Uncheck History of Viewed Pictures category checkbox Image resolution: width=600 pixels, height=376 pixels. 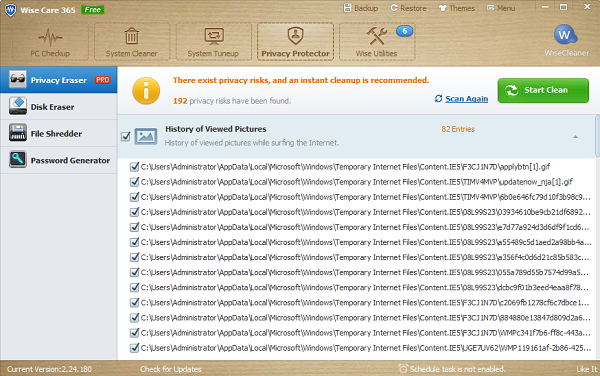coord(126,136)
